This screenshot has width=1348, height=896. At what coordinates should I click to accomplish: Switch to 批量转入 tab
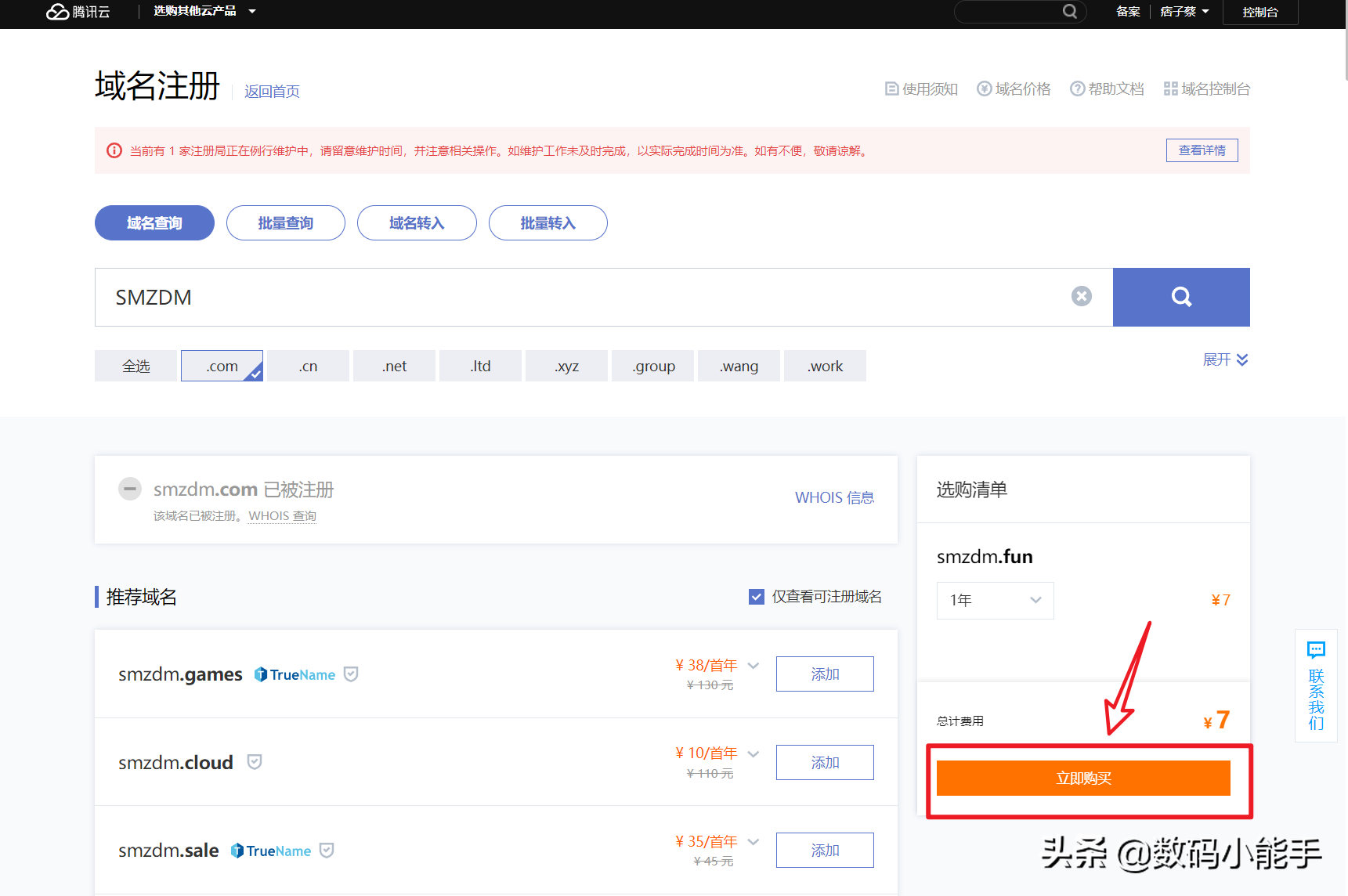point(548,223)
